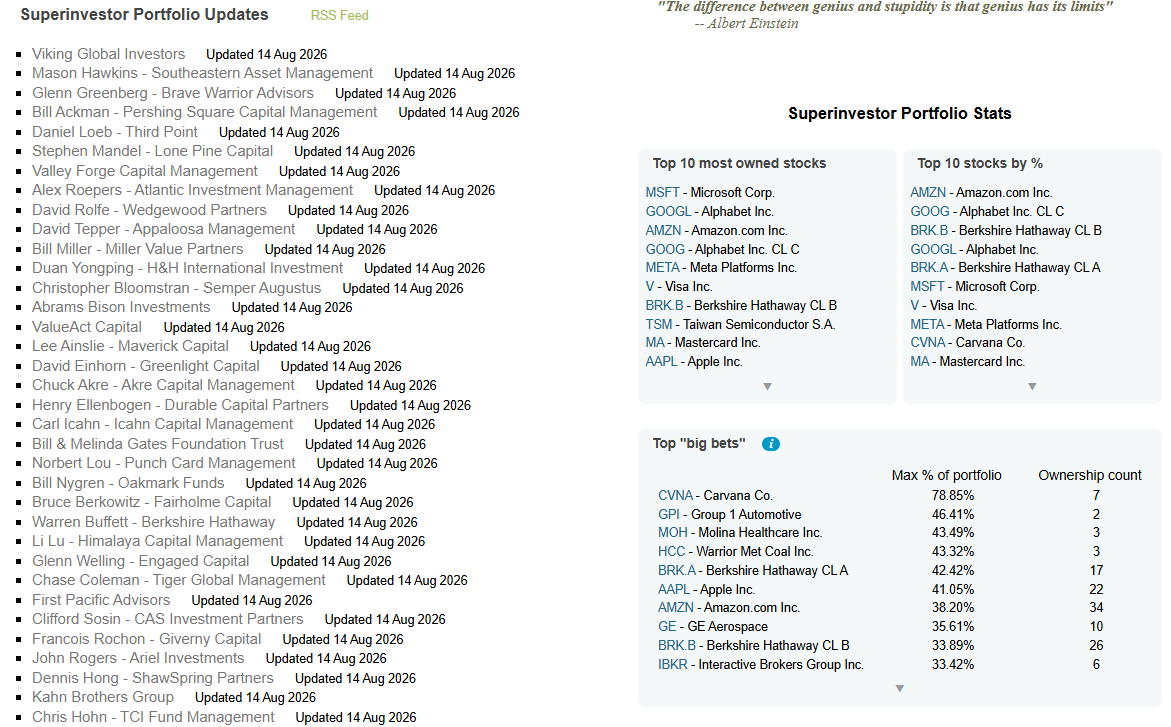Select TSM Taiwan Semiconductor ticker
Viewport: 1171px width, 727px height.
(659, 324)
